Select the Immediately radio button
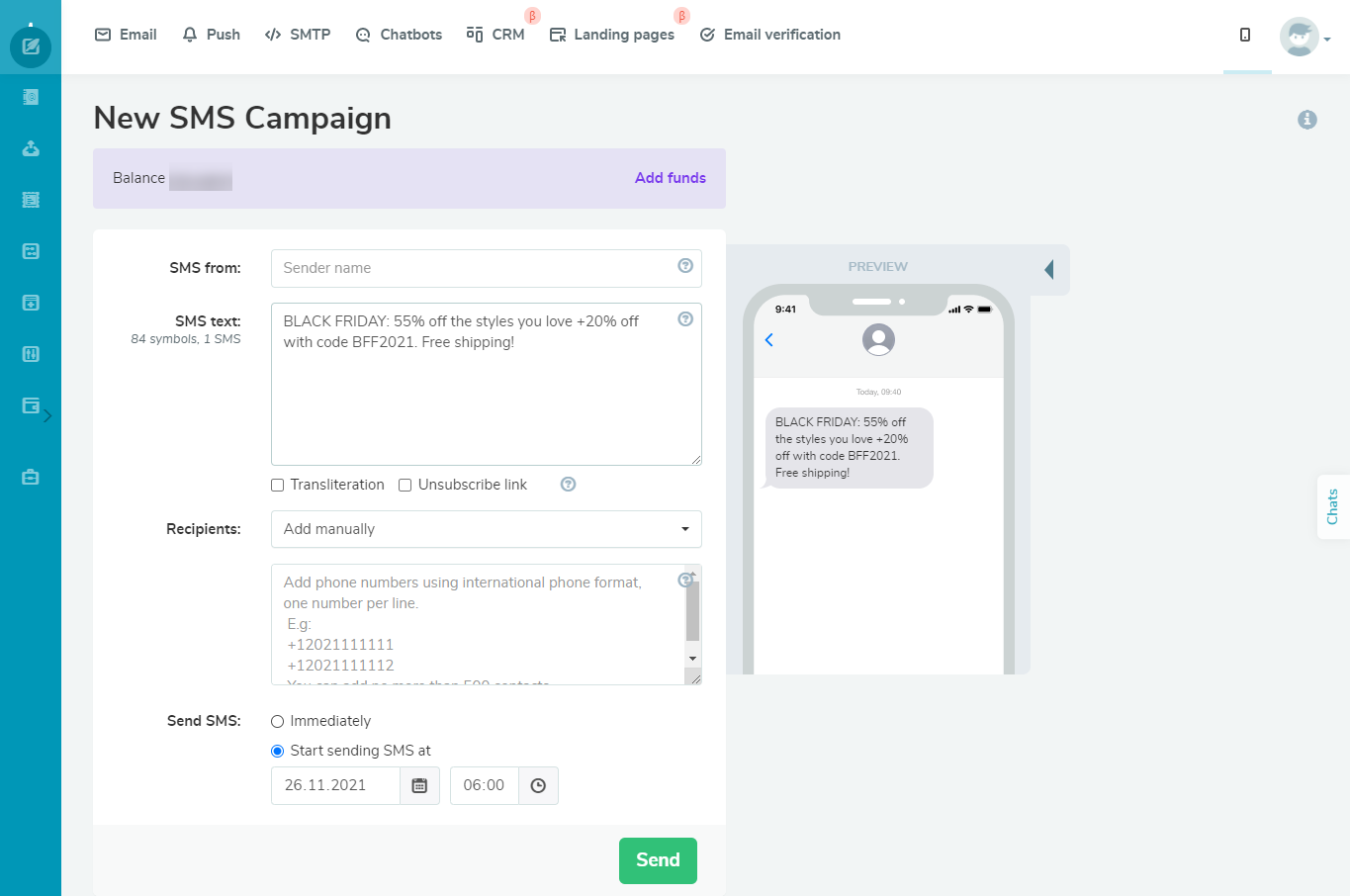Viewport: 1350px width, 896px height. click(277, 721)
